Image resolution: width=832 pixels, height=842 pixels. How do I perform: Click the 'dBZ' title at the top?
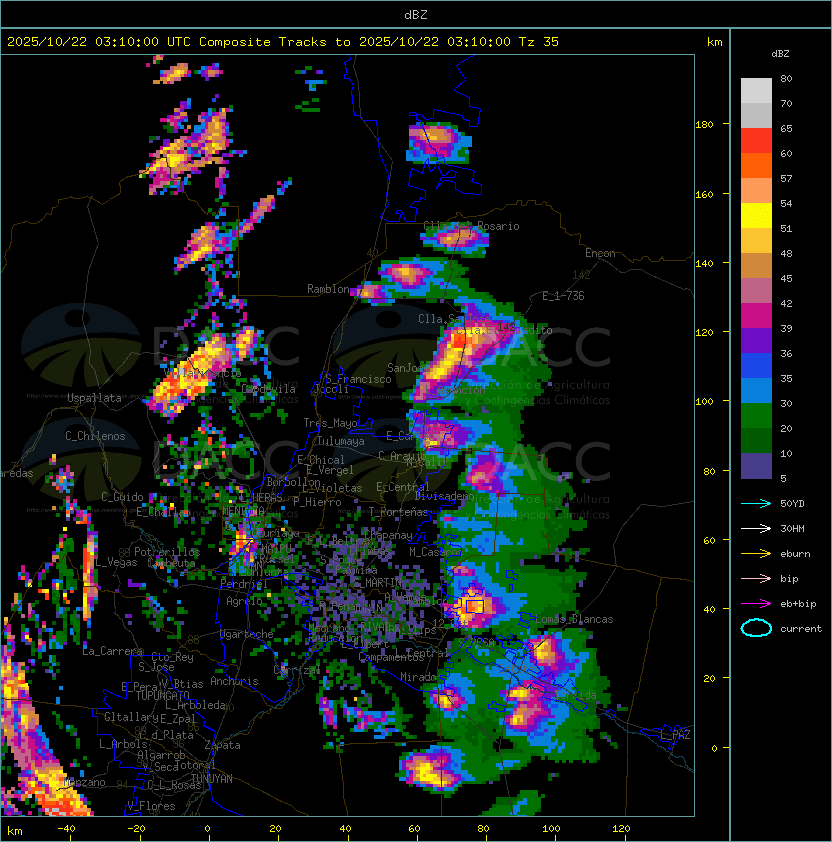point(416,14)
